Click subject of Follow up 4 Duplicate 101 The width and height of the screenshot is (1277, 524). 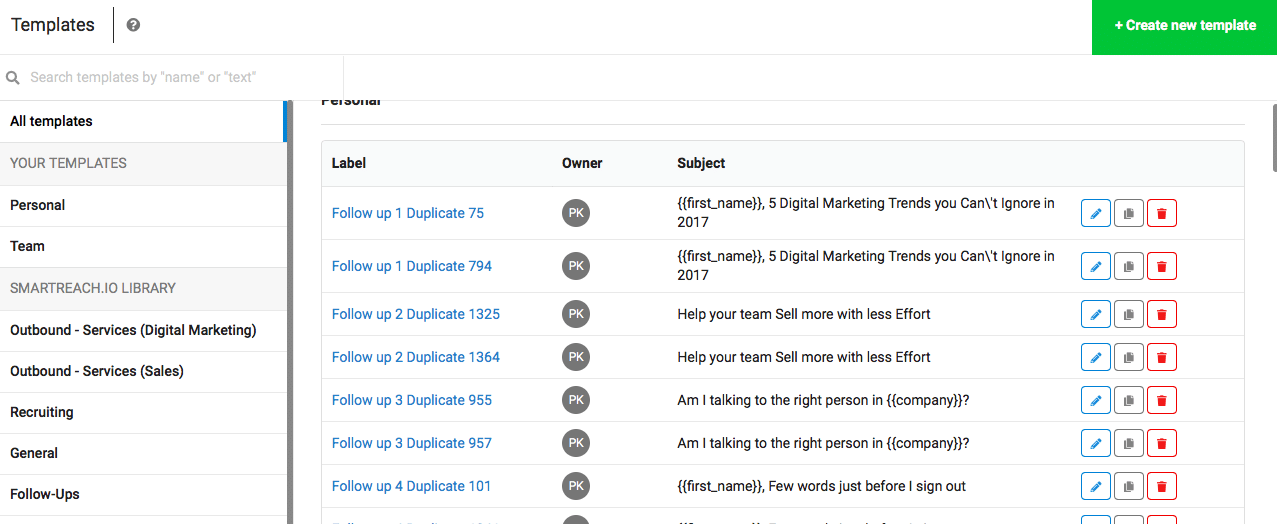point(822,486)
